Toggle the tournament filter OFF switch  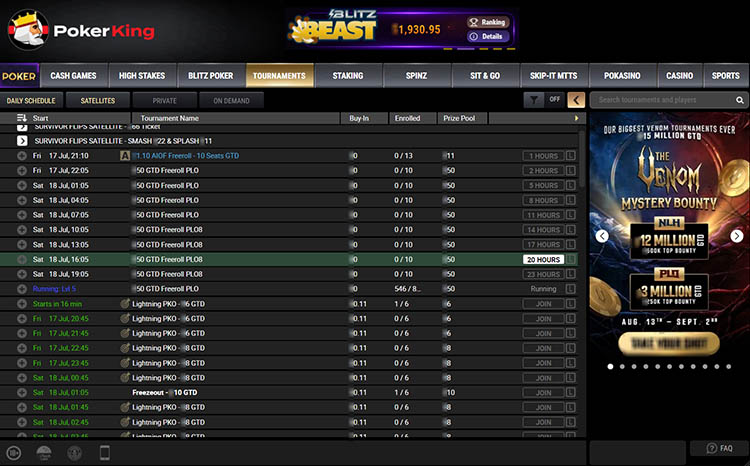[x=554, y=100]
